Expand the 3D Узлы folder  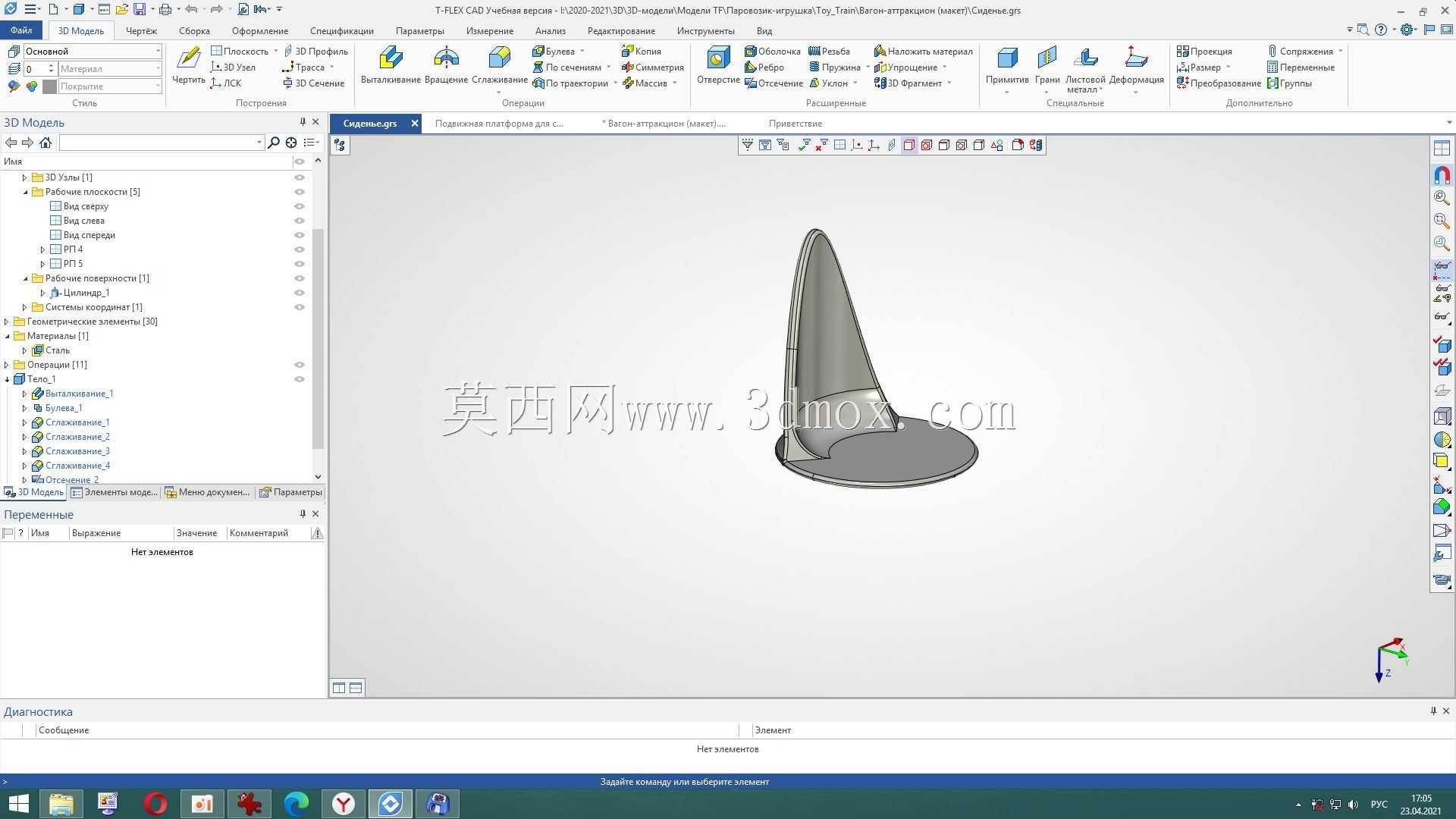25,177
